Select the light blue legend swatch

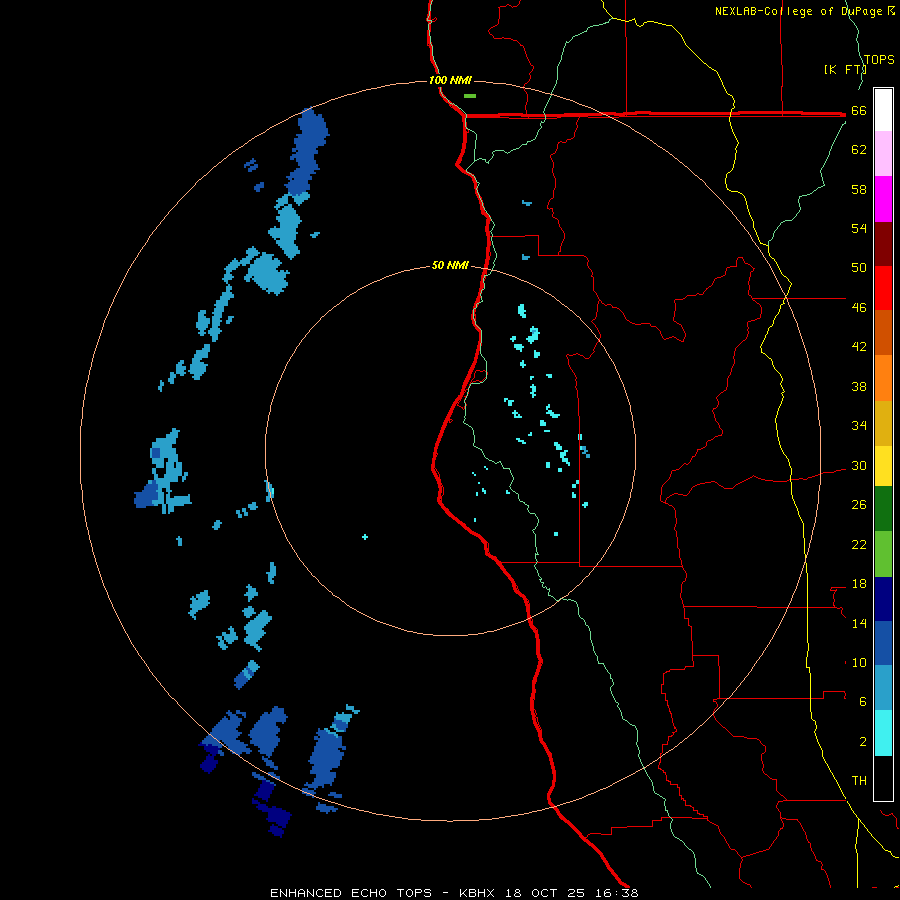pos(883,688)
